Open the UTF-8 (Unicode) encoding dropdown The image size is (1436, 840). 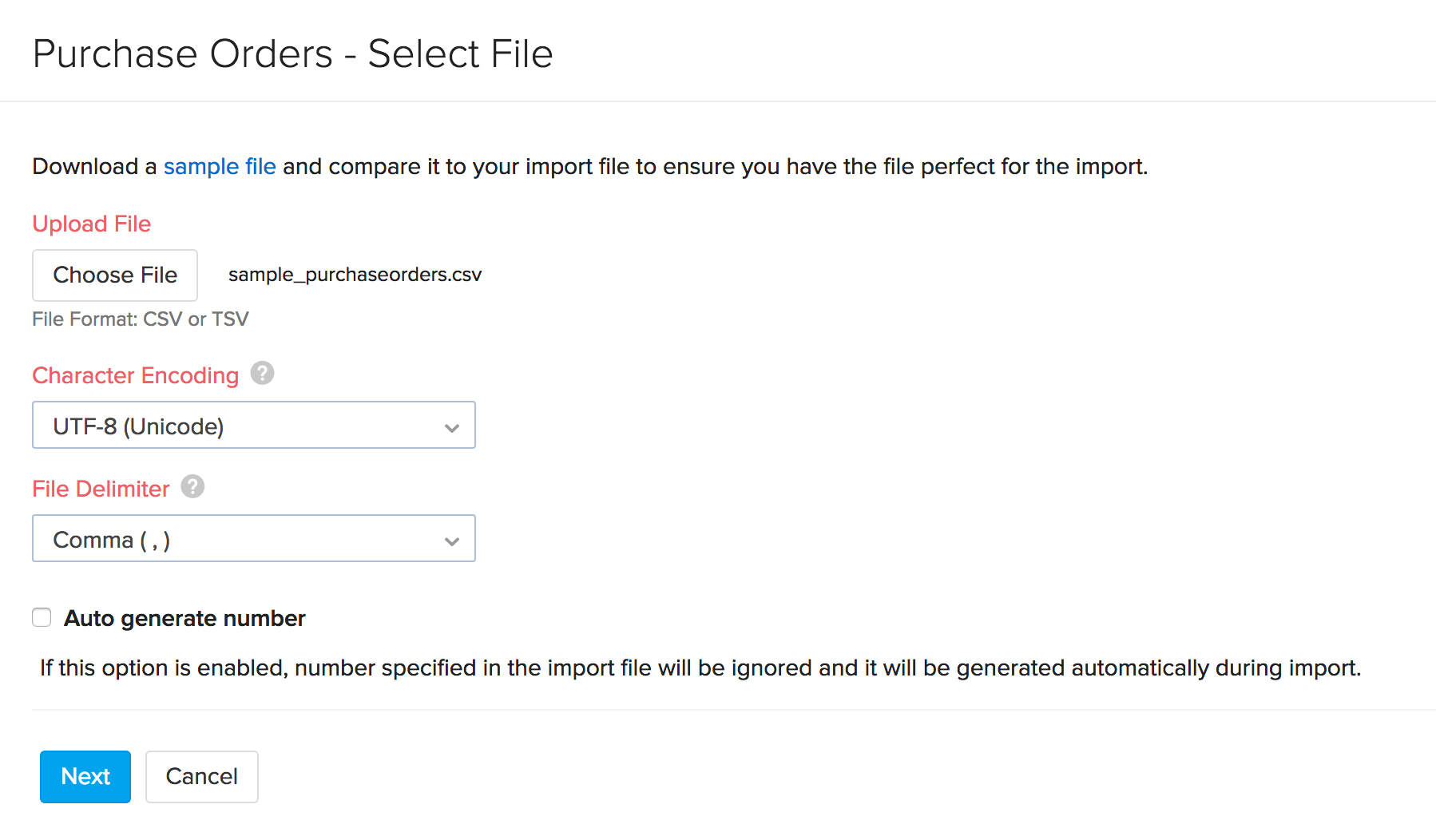pos(253,425)
